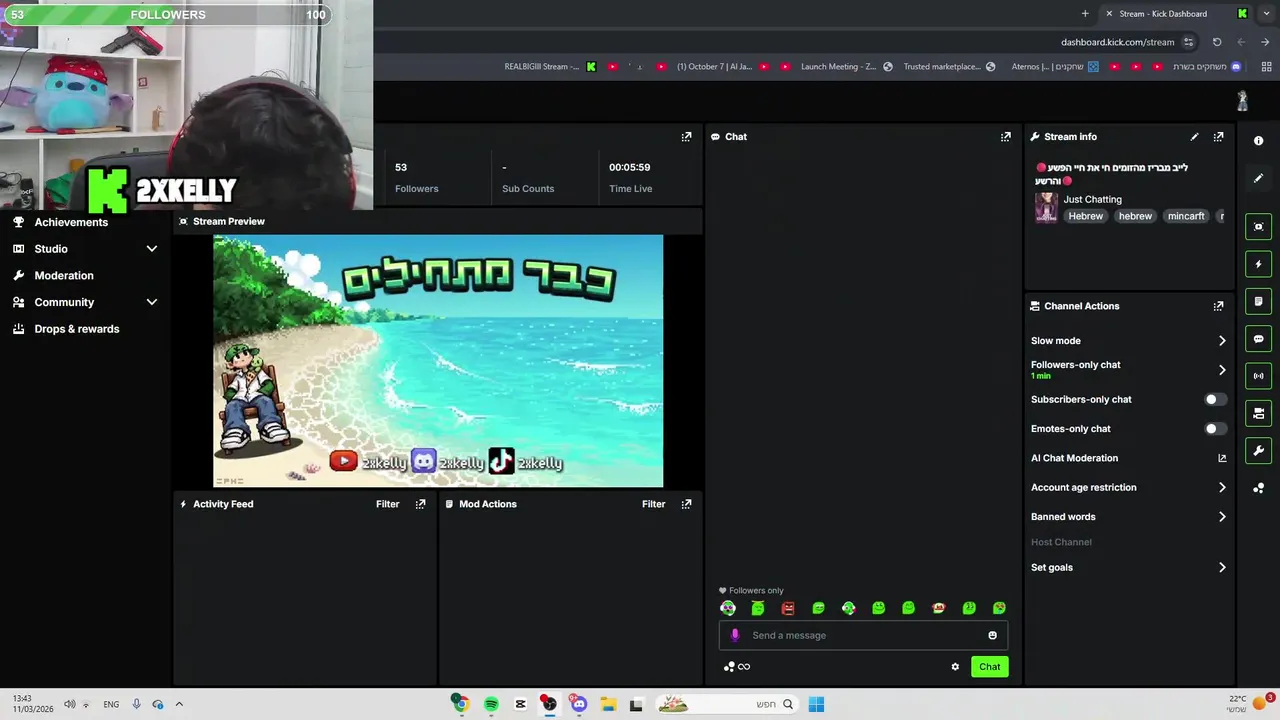Pop out the Mod Actions panel
Viewport: 1280px width, 720px height.
point(686,504)
